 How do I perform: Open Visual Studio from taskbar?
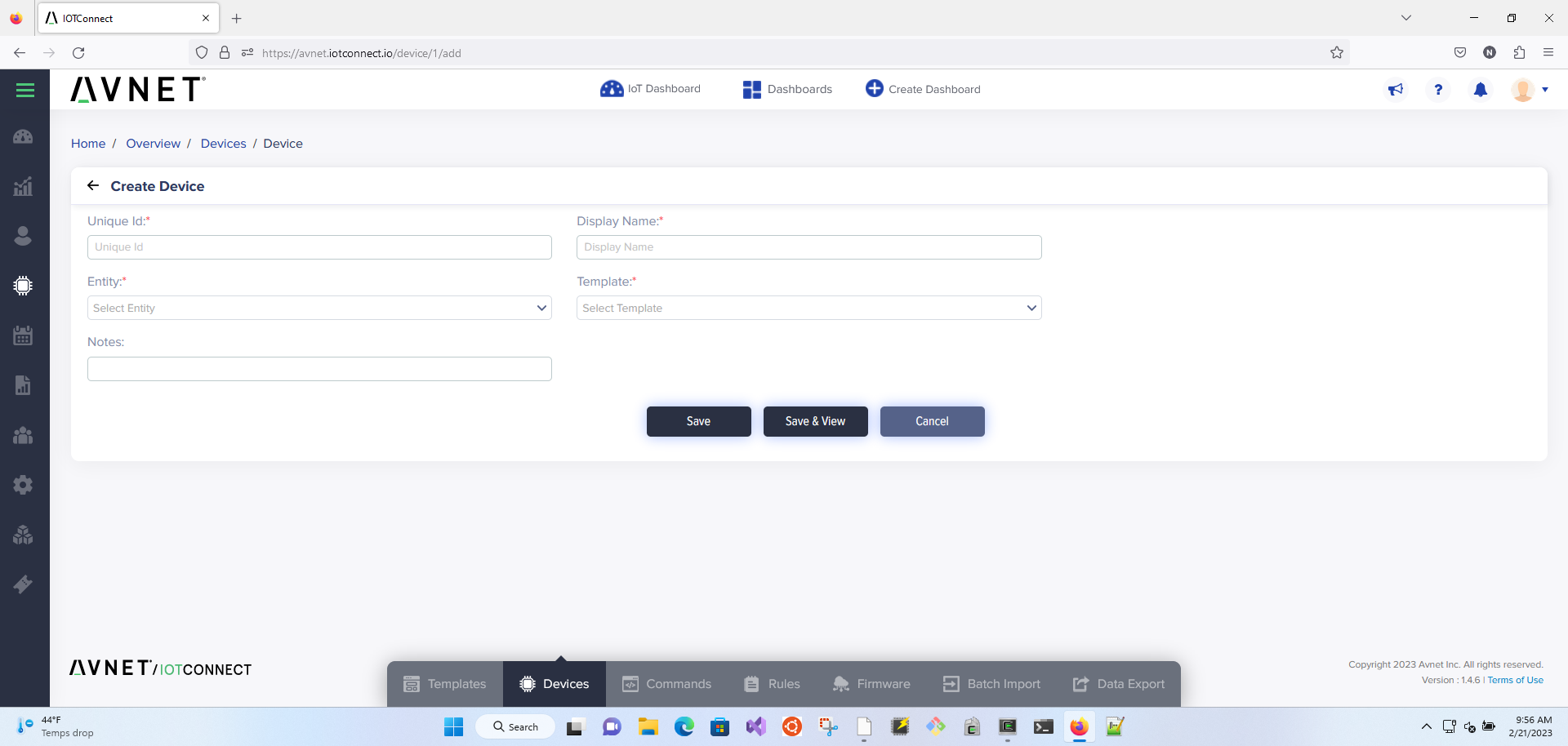click(756, 726)
